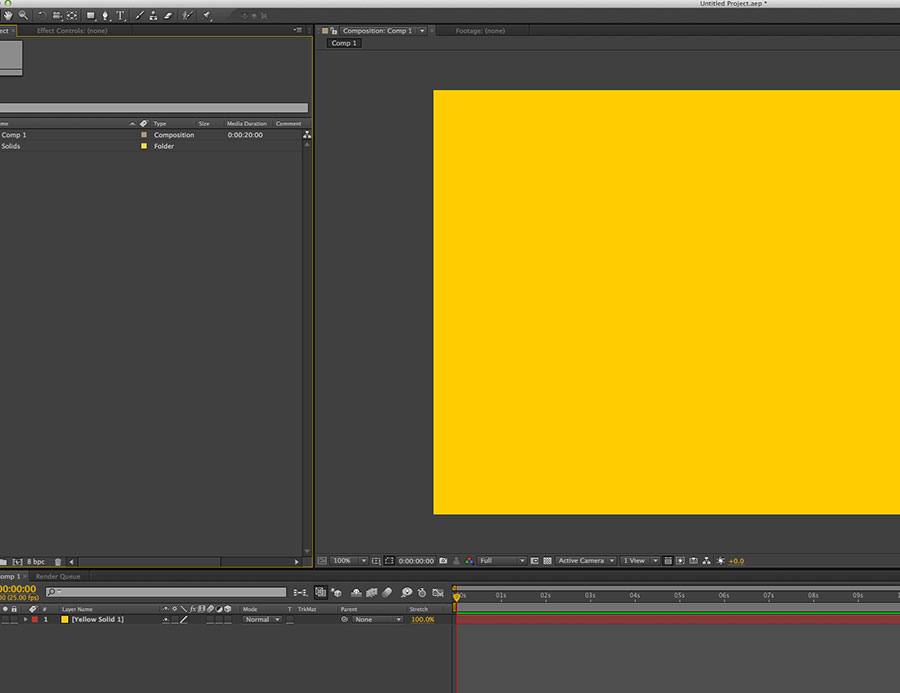Click 8 bpc color depth button
Screen dimensions: 900x693
36,562
